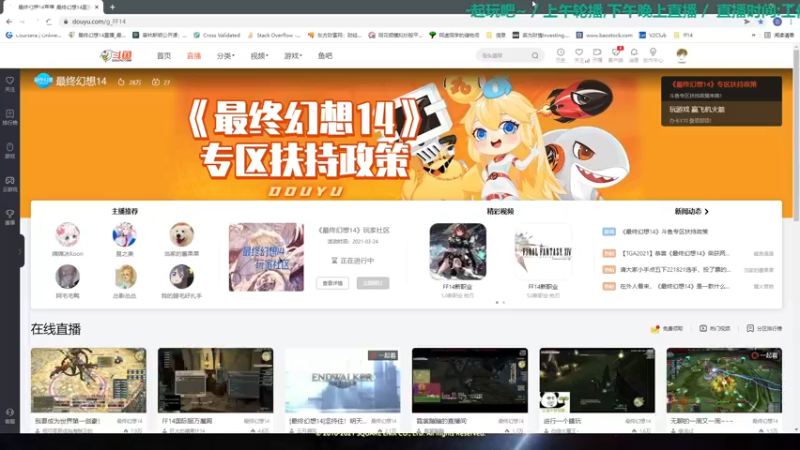The width and height of the screenshot is (800, 450).
Task: Open the V2Club bookmark
Action: pos(653,35)
